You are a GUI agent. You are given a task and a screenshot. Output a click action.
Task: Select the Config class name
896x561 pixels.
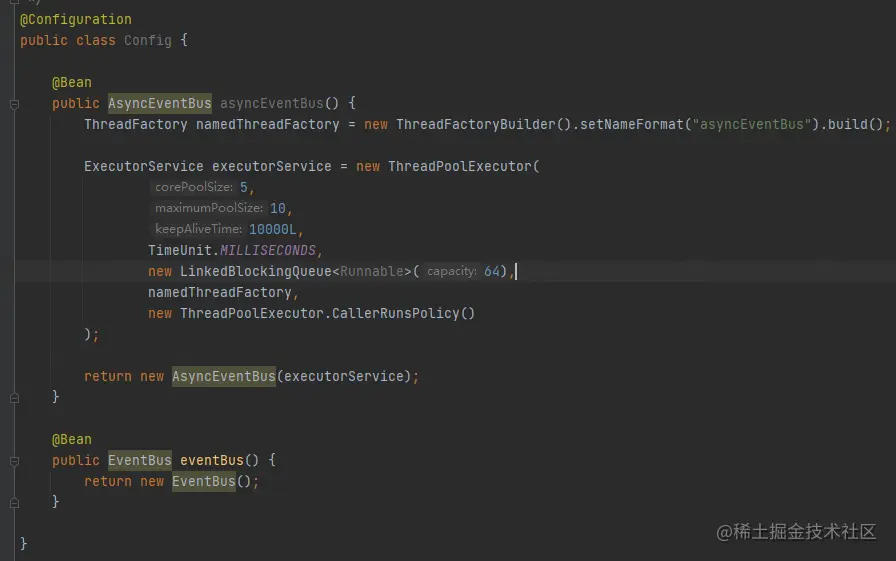coord(148,41)
